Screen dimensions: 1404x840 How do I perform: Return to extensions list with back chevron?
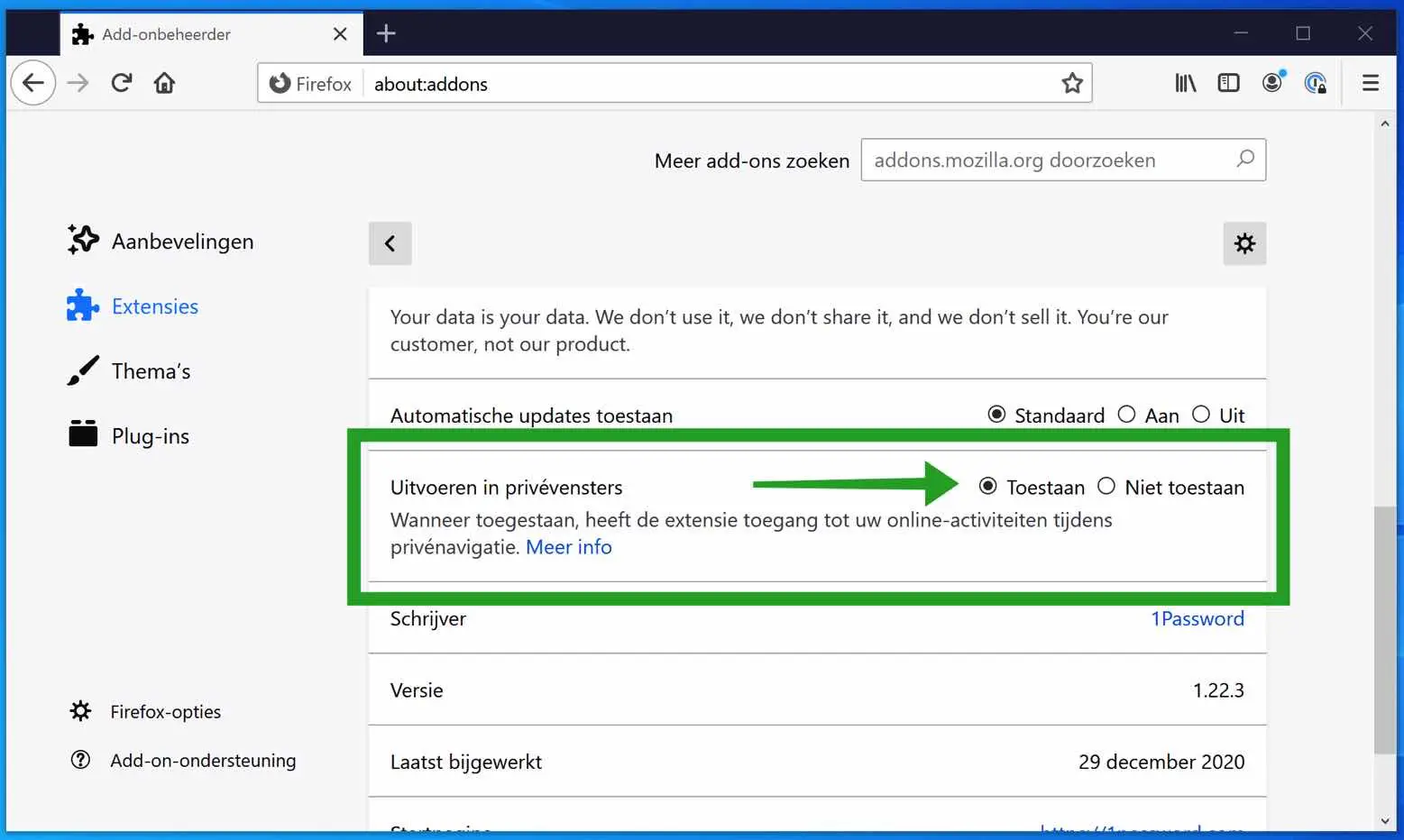pos(390,243)
